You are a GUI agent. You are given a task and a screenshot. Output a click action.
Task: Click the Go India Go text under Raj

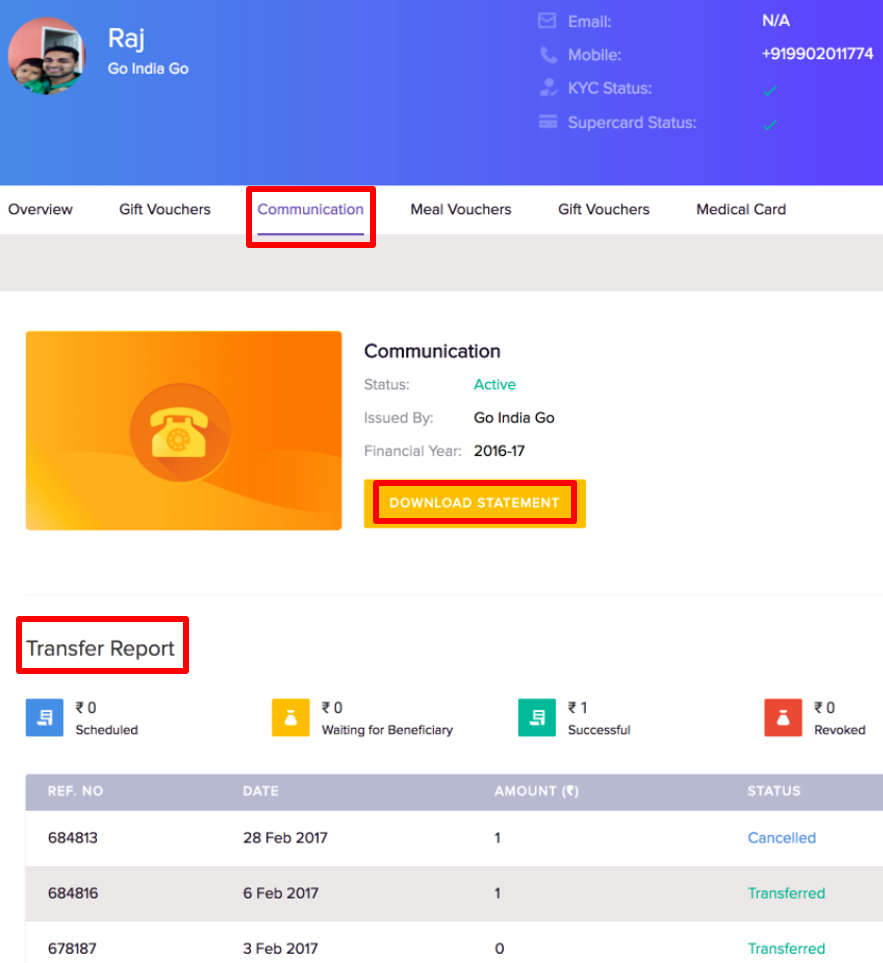148,69
